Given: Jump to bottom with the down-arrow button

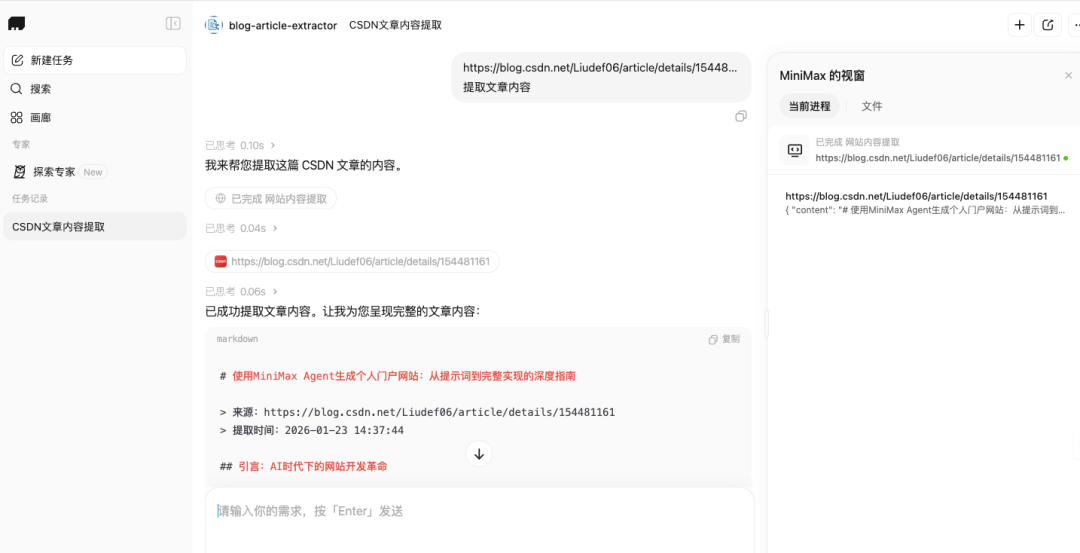Looking at the screenshot, I should coord(479,454).
